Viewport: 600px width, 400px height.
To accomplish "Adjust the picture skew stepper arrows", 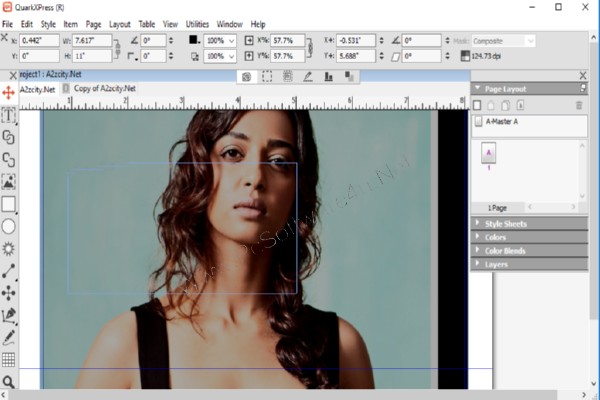I will coord(447,56).
